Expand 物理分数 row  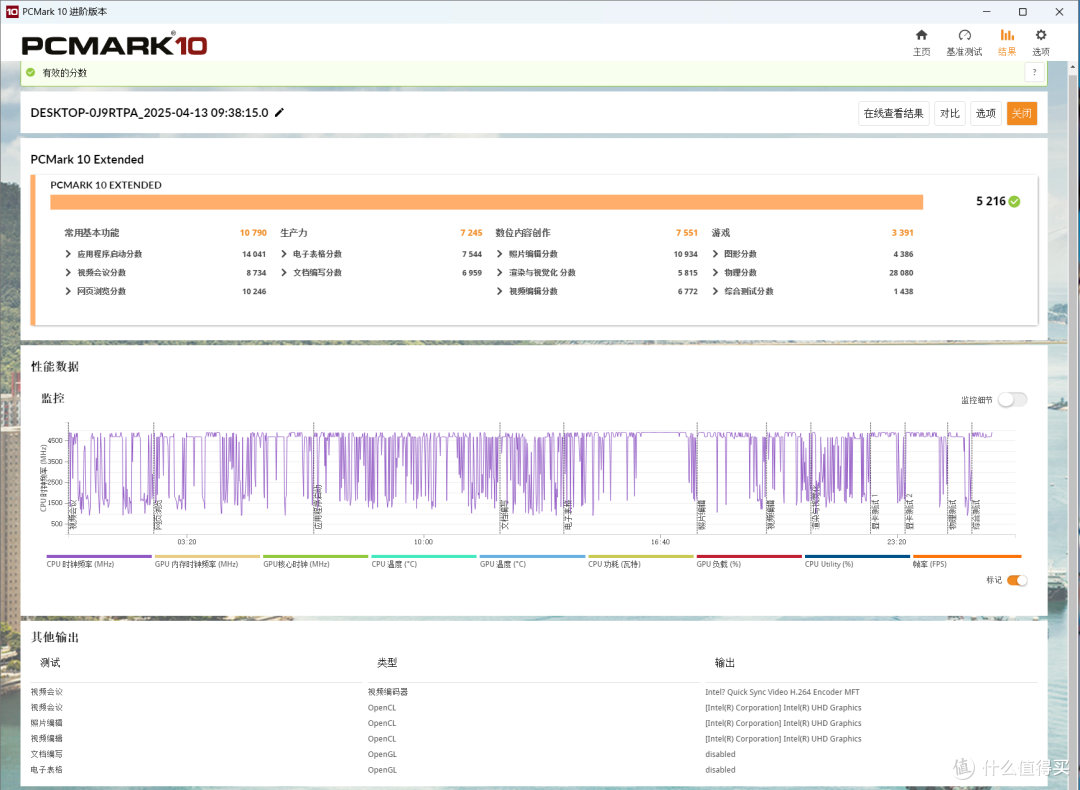click(715, 272)
